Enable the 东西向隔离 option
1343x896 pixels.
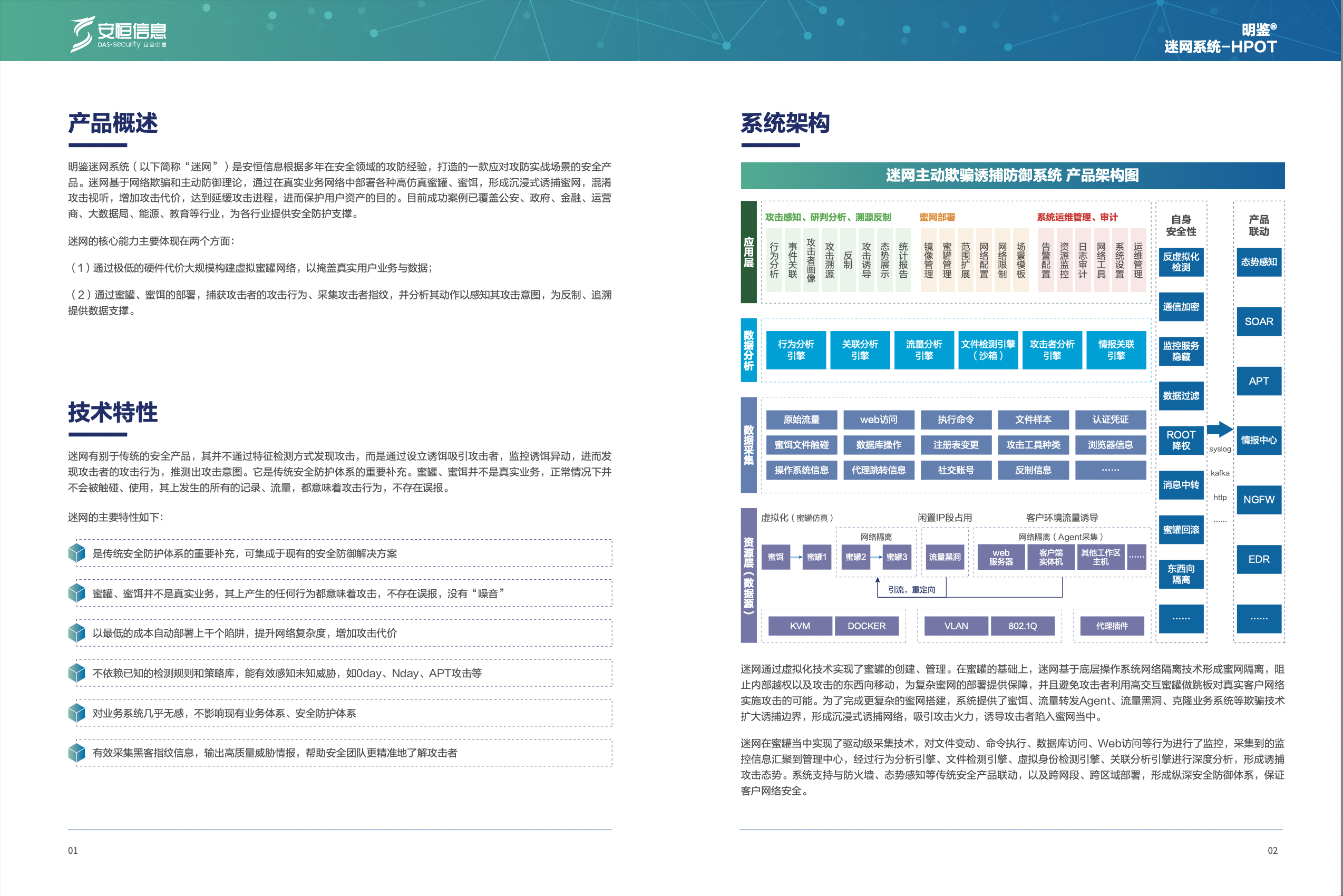point(1181,574)
